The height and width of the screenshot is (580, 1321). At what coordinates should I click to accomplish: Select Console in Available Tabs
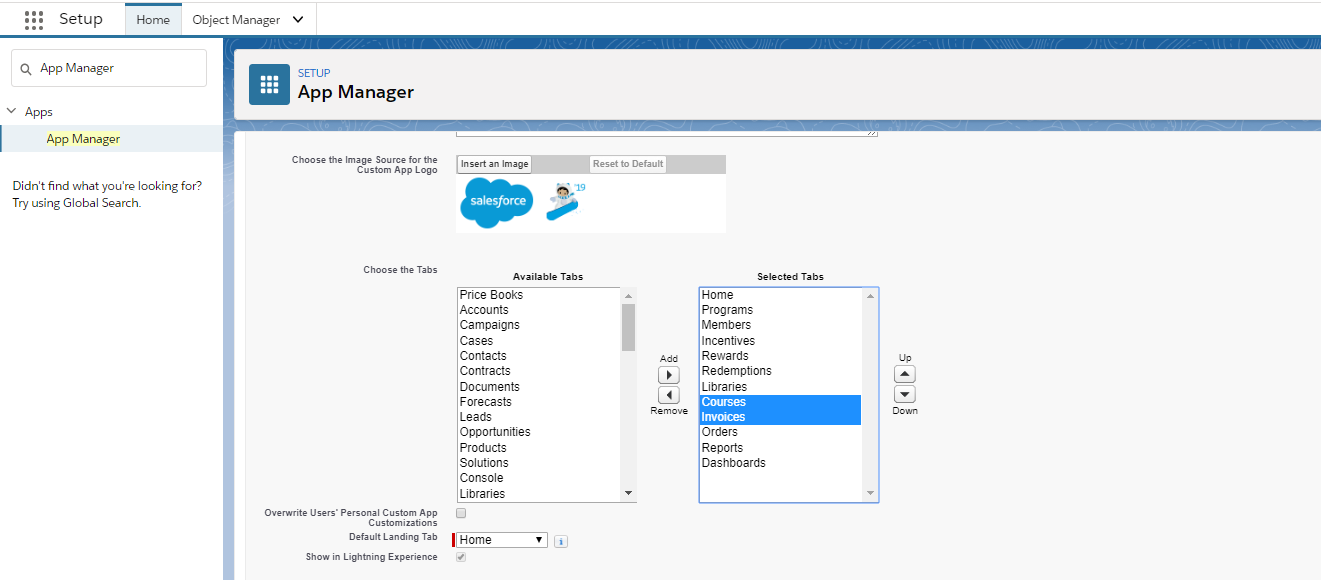539,478
